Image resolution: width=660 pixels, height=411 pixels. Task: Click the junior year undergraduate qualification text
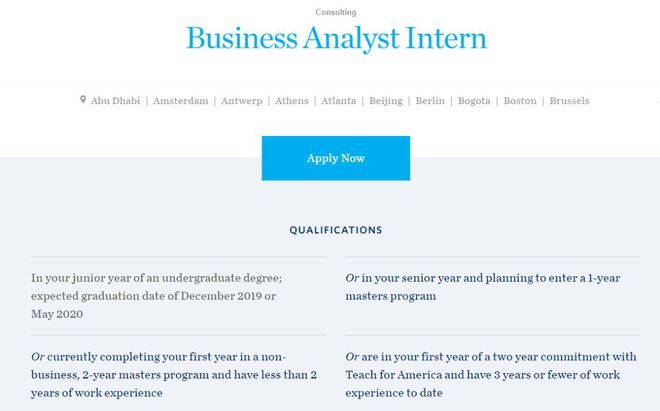[x=157, y=296]
